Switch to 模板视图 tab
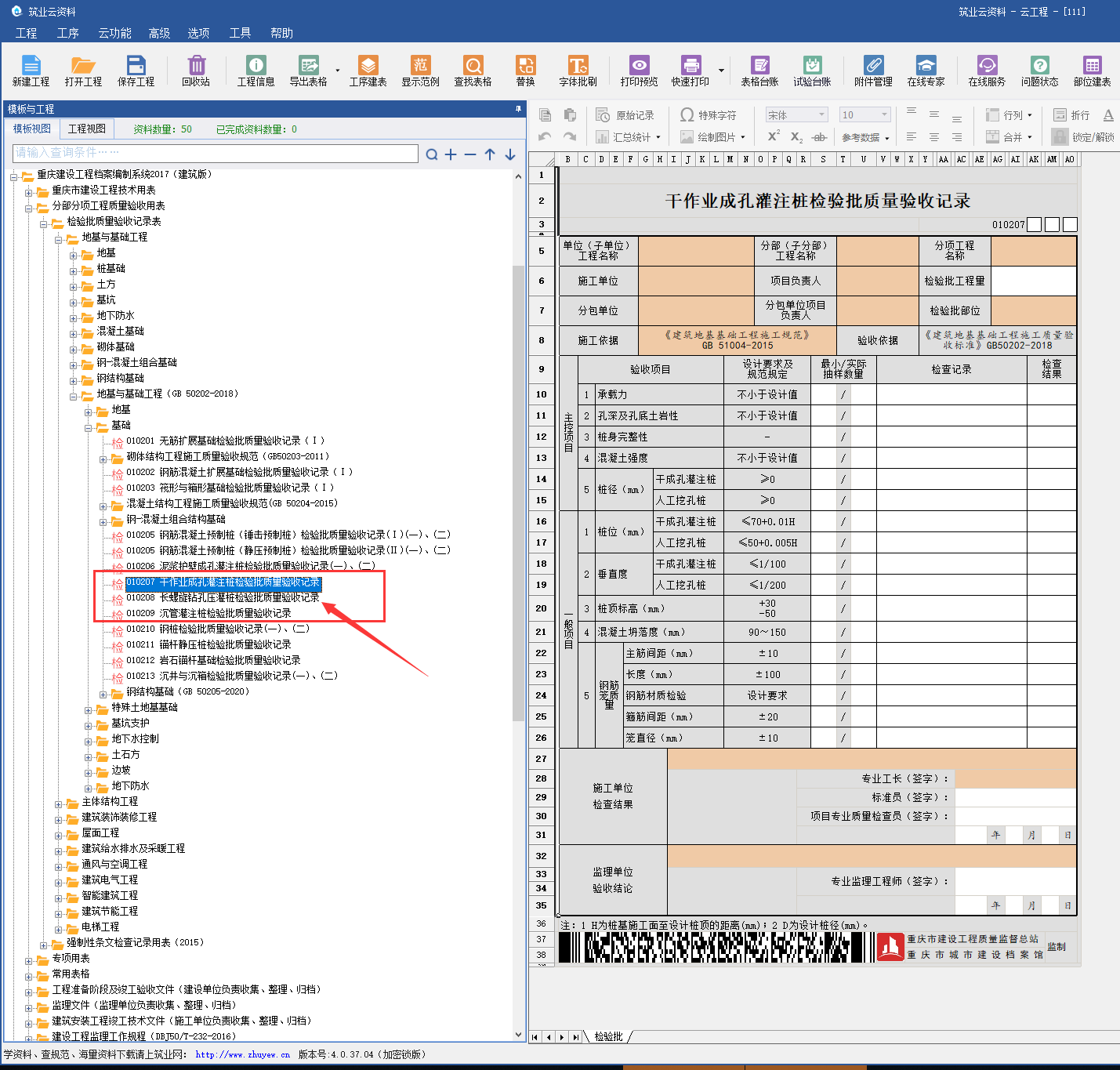This screenshot has height=1070, width=1120. pos(32,129)
